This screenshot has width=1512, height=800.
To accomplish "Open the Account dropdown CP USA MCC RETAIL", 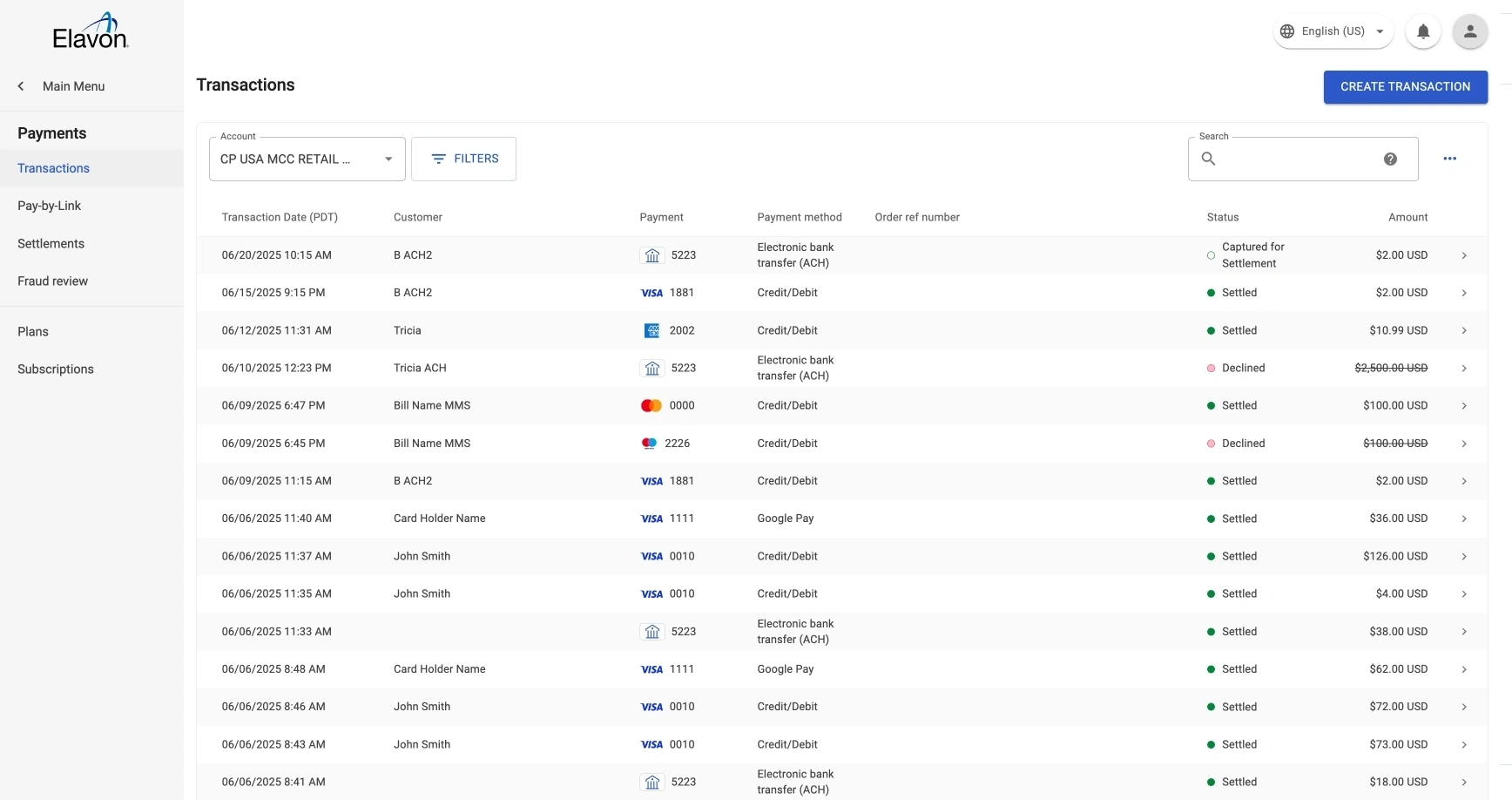I will (307, 159).
